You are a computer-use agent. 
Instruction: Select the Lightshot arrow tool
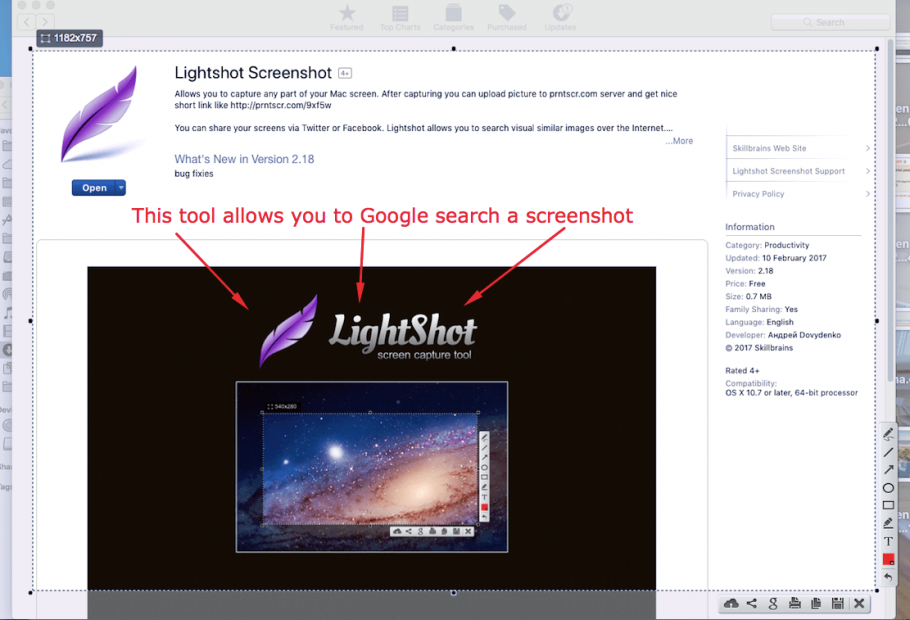(x=888, y=470)
